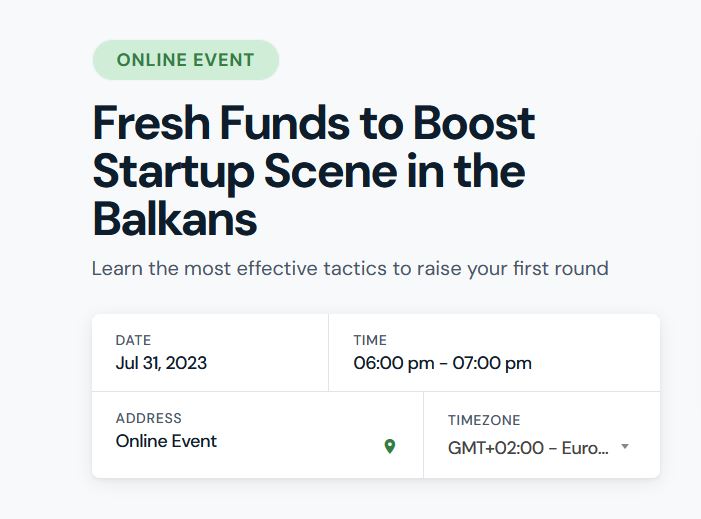The height and width of the screenshot is (519, 701).
Task: Click the subtitle about raising your first round
Action: pyautogui.click(x=350, y=269)
